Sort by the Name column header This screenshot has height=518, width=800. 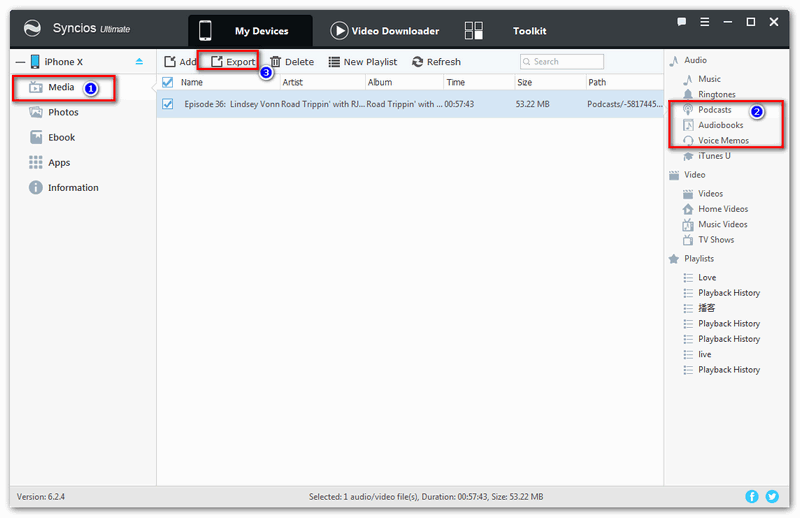pyautogui.click(x=192, y=82)
